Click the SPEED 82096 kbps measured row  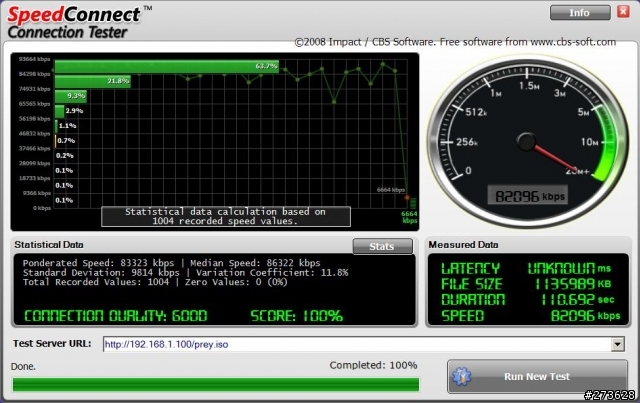coord(531,316)
